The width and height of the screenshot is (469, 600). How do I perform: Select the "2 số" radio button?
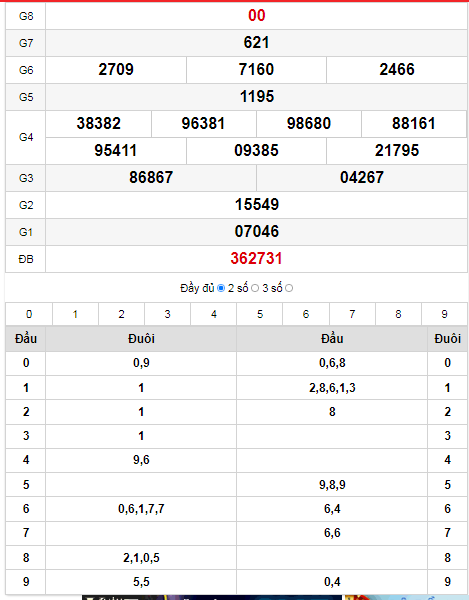pos(255,288)
